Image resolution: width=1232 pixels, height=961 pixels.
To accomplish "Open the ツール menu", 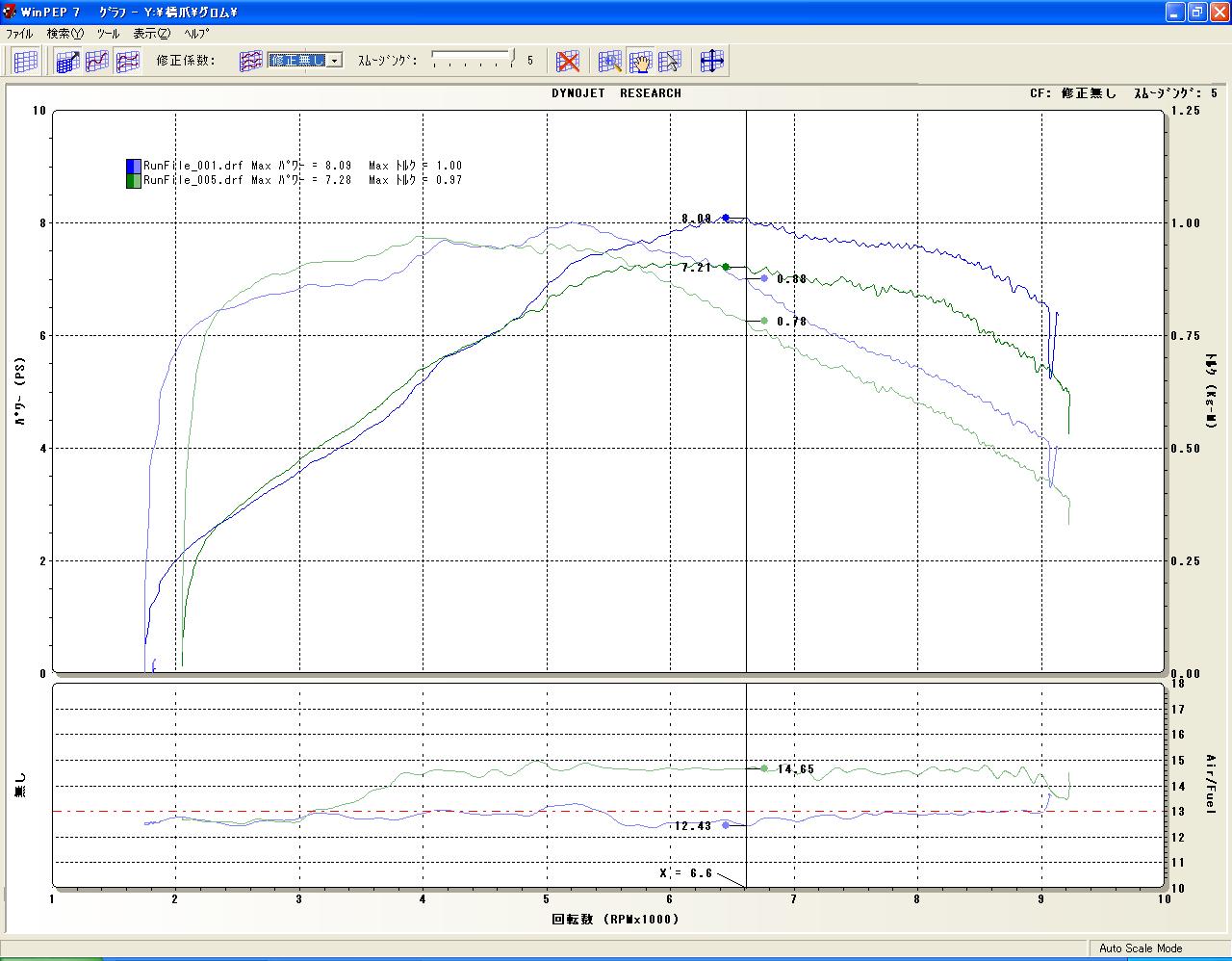I will click(108, 34).
